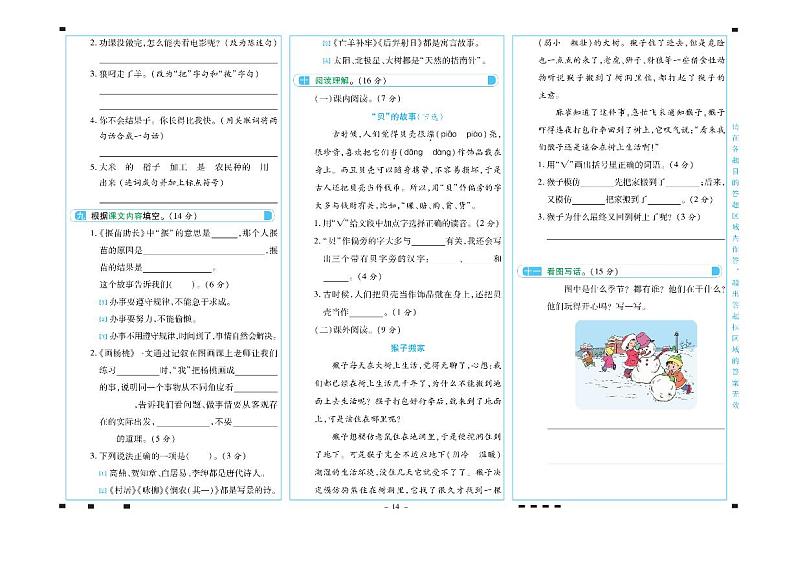The height and width of the screenshot is (562, 794).
Task: Click the blank after 拔苗的原因是
Action: pos(204,252)
